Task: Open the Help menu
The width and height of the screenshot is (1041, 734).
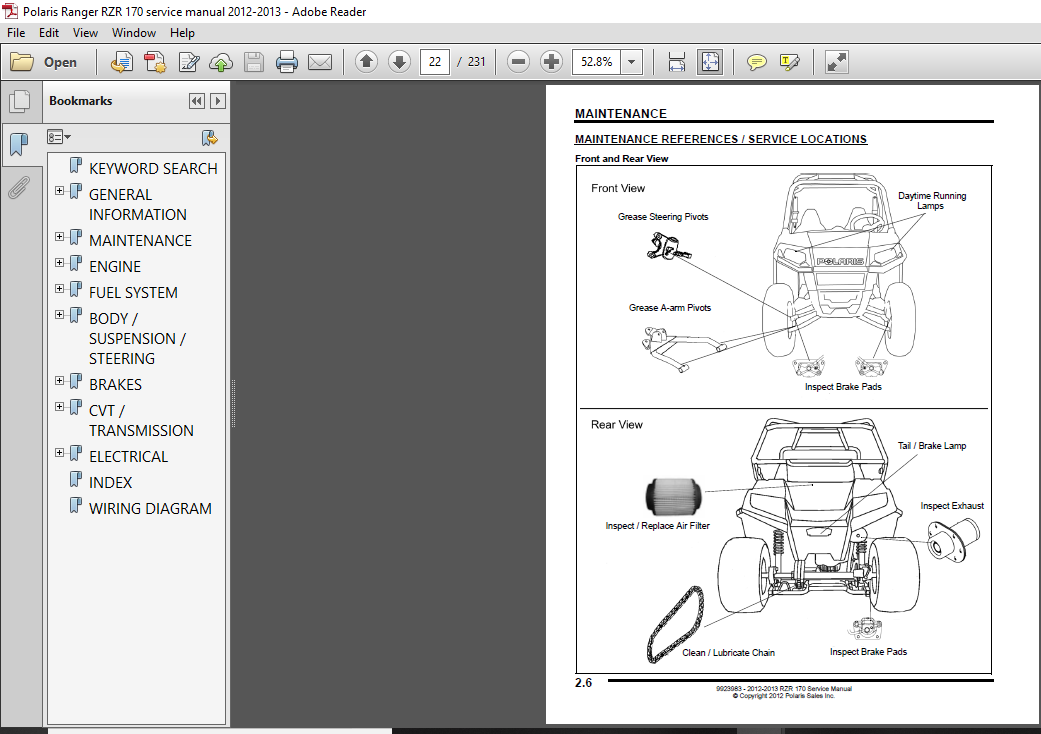Action: [x=182, y=33]
